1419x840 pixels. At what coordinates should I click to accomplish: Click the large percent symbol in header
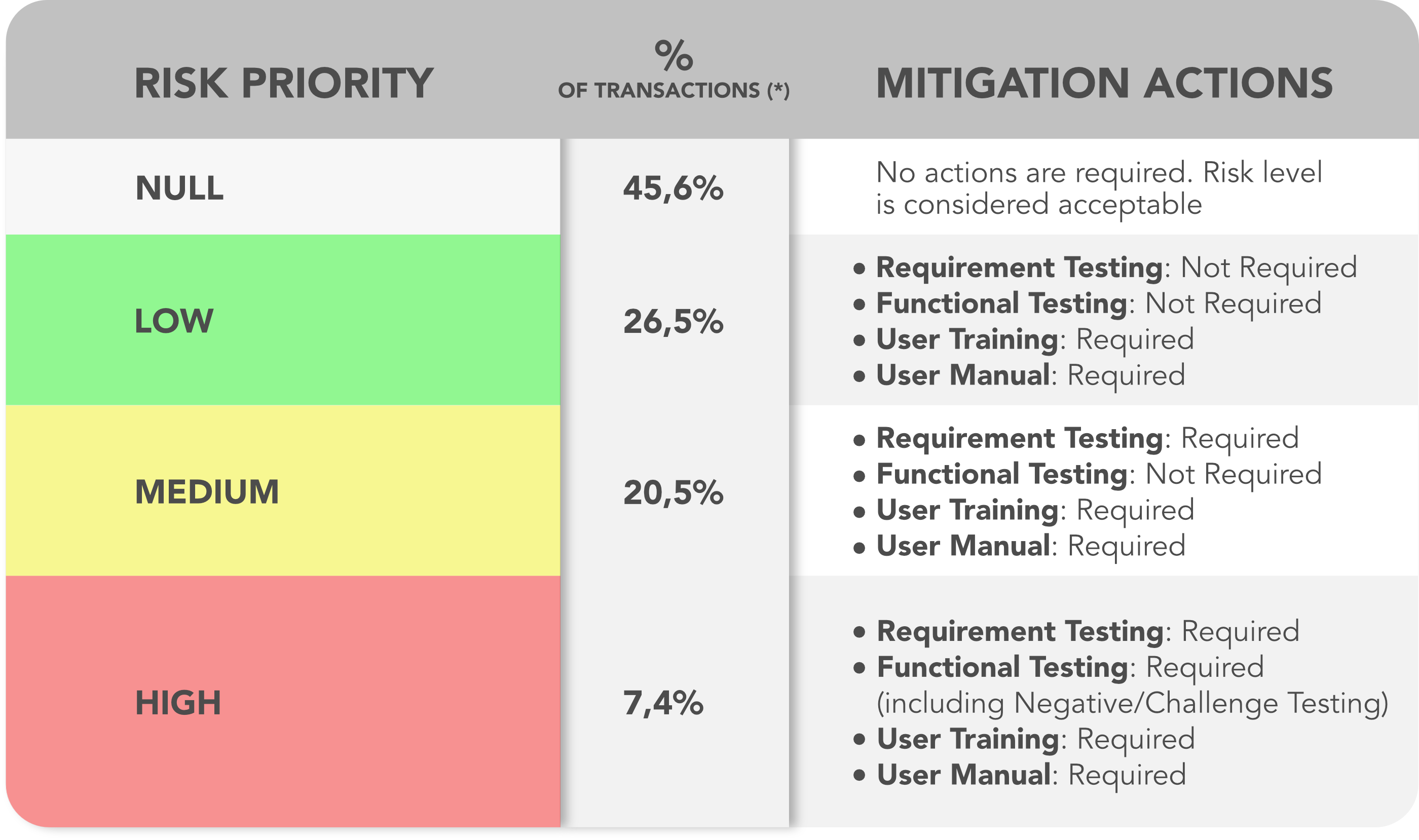click(x=673, y=55)
